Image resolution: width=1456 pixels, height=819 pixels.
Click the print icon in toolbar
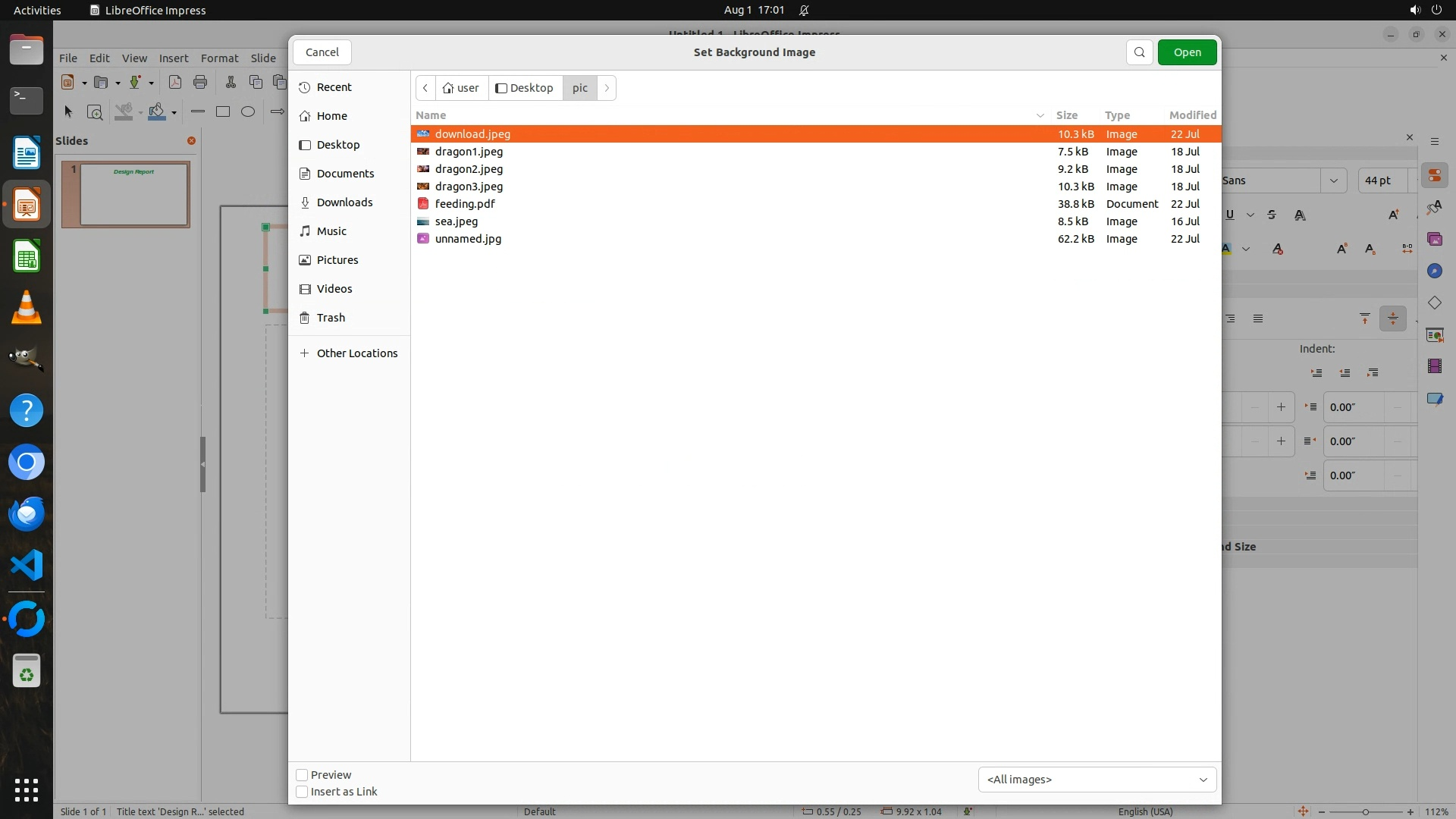(x=200, y=82)
